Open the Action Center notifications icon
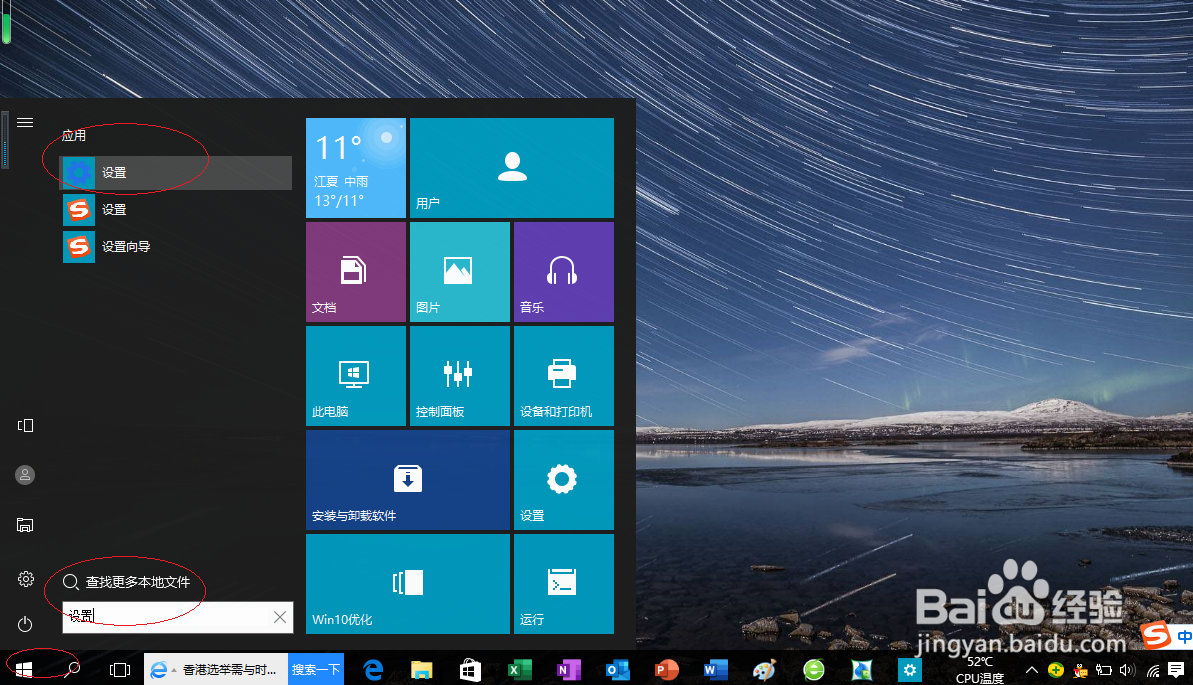This screenshot has height=685, width=1193. 1176,670
